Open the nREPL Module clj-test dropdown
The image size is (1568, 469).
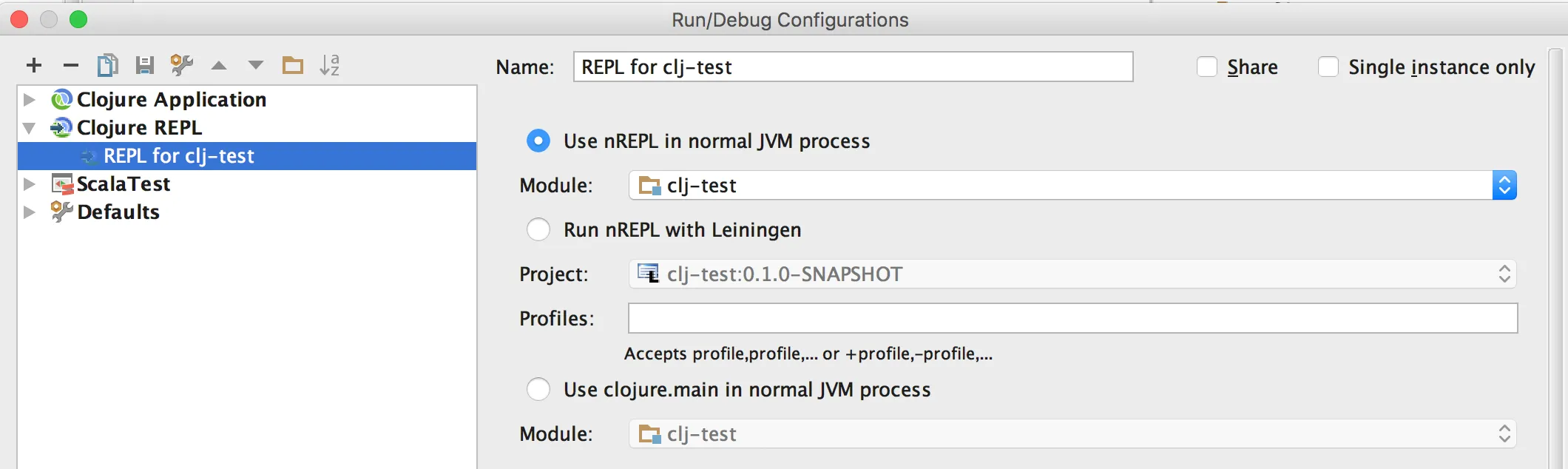1504,186
